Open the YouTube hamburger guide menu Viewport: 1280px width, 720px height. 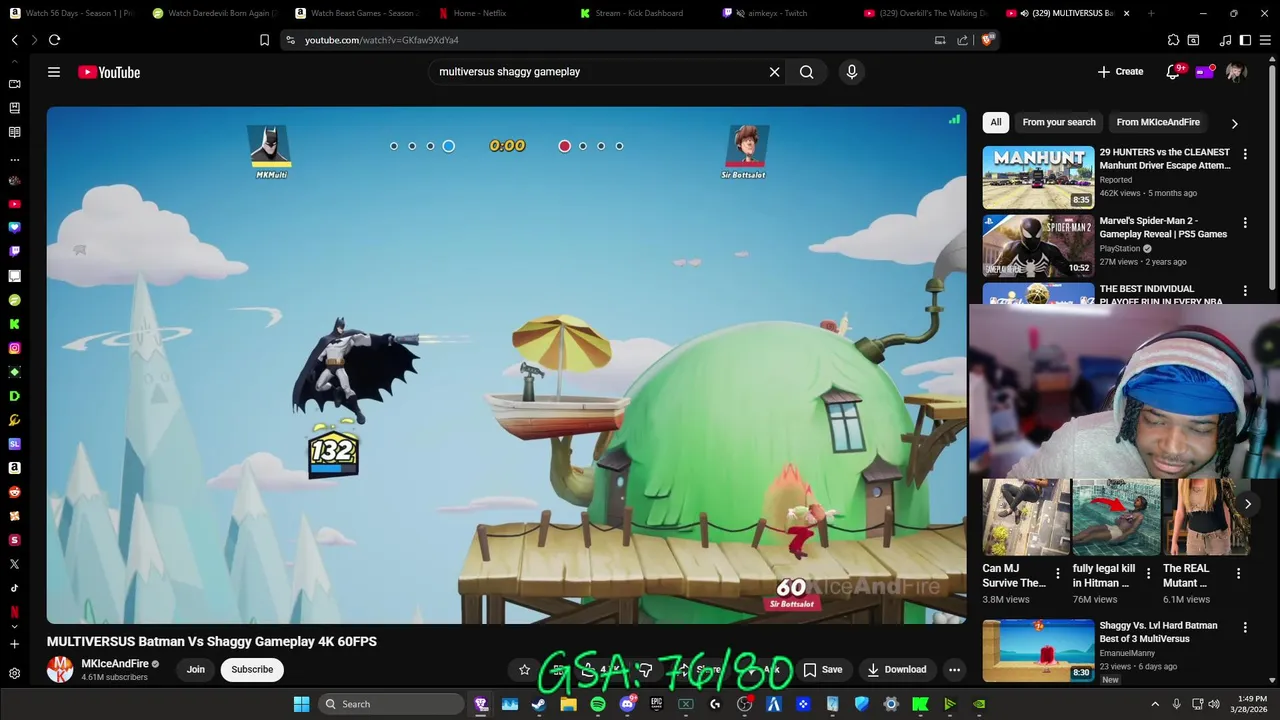pyautogui.click(x=54, y=72)
